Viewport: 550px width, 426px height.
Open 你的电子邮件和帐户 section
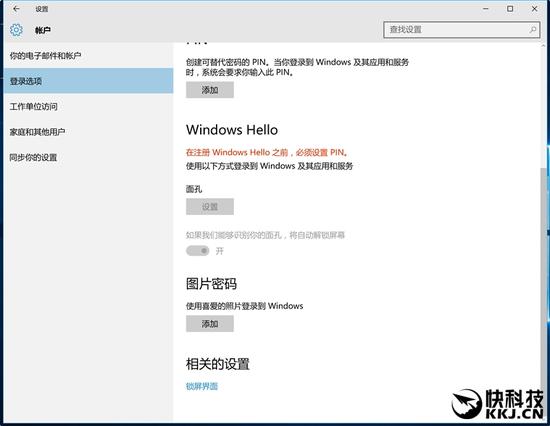pos(88,55)
